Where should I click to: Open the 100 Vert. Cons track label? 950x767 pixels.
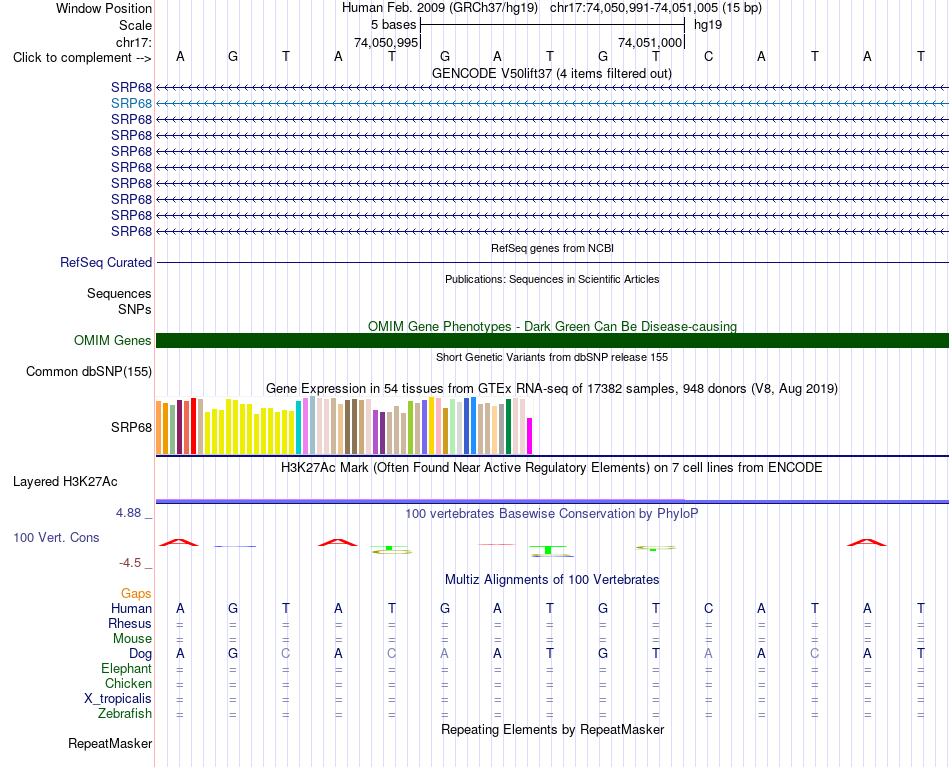[x=56, y=537]
